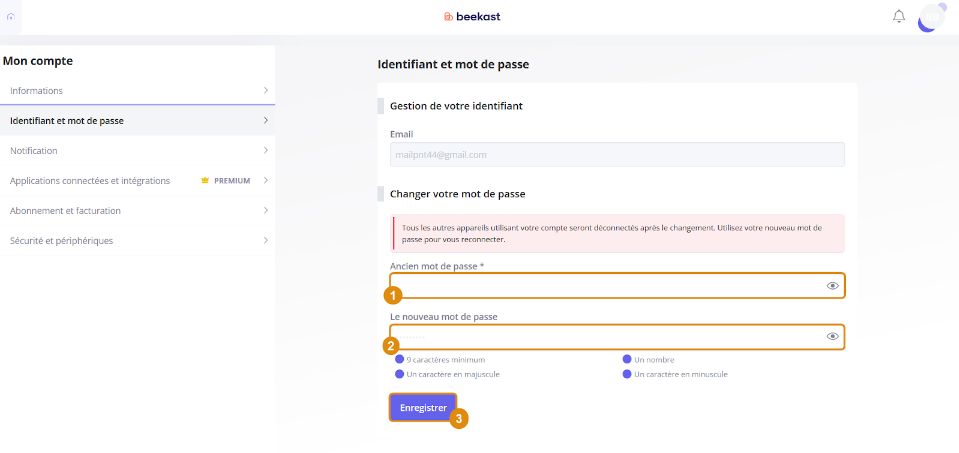Click the Un nombre requirement dot

click(x=627, y=359)
